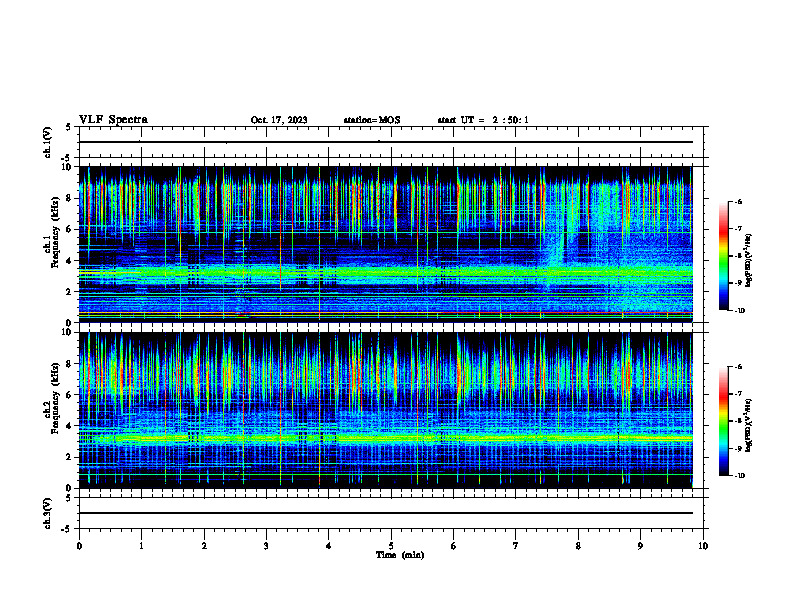
Task: Click the ch.1 "Frequency (kHz)" axis label
Action: pos(55,232)
